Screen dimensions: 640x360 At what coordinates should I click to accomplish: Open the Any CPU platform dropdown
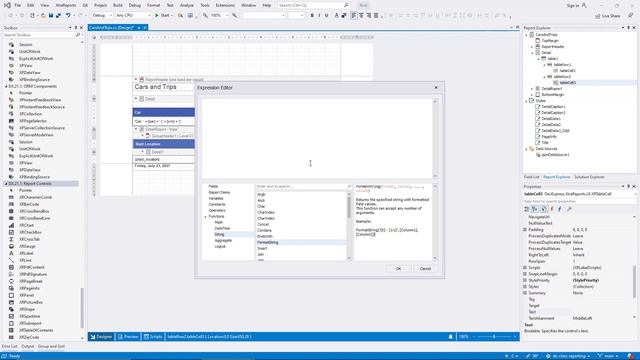[x=133, y=16]
